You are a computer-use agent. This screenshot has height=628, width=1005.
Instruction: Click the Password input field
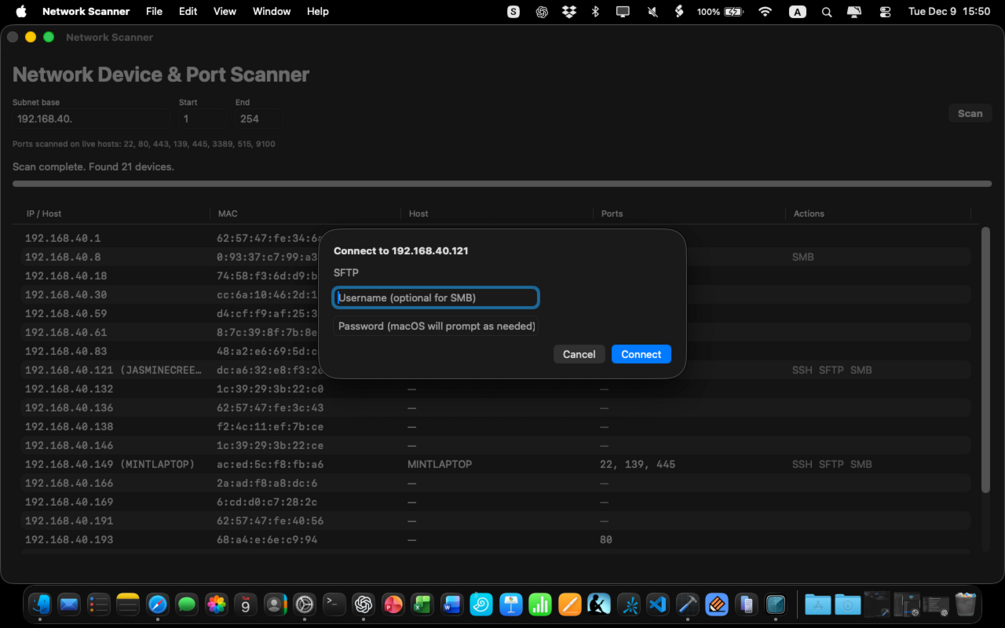[435, 326]
